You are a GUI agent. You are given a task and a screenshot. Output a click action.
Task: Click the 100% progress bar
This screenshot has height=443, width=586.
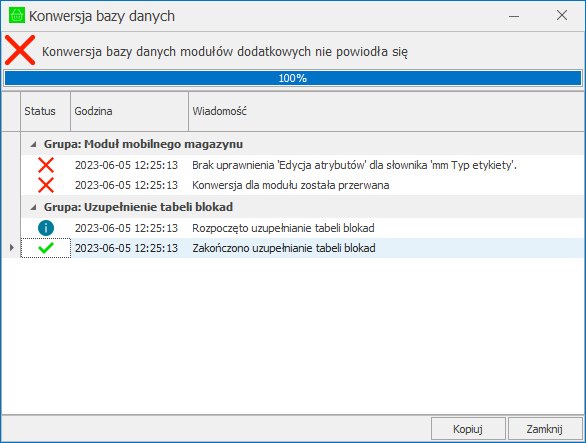(x=293, y=78)
